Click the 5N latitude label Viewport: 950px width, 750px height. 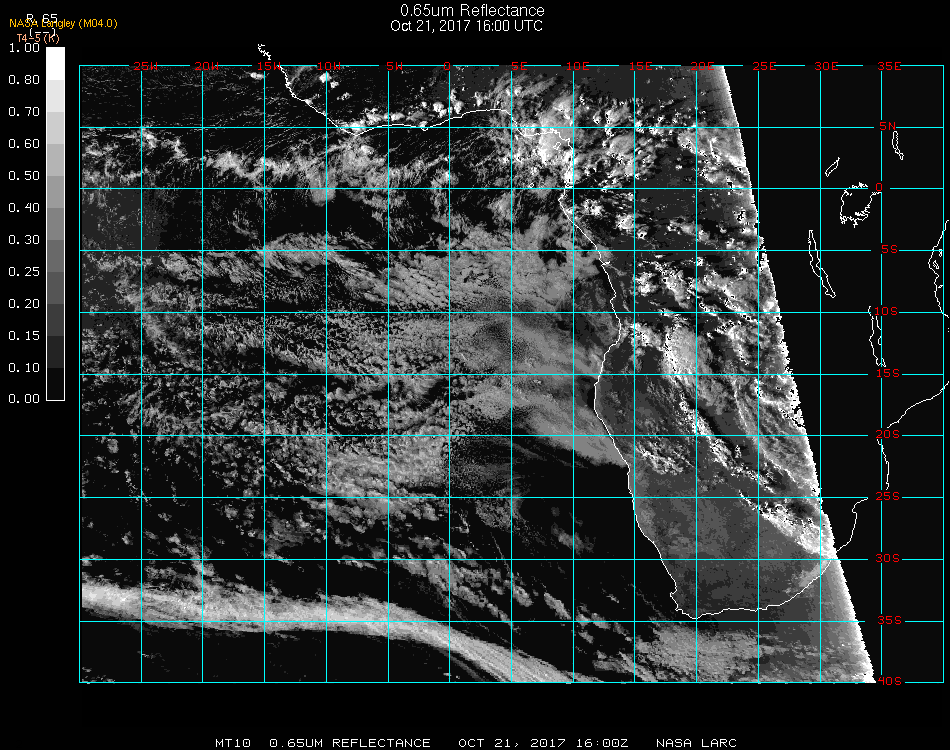click(x=887, y=127)
